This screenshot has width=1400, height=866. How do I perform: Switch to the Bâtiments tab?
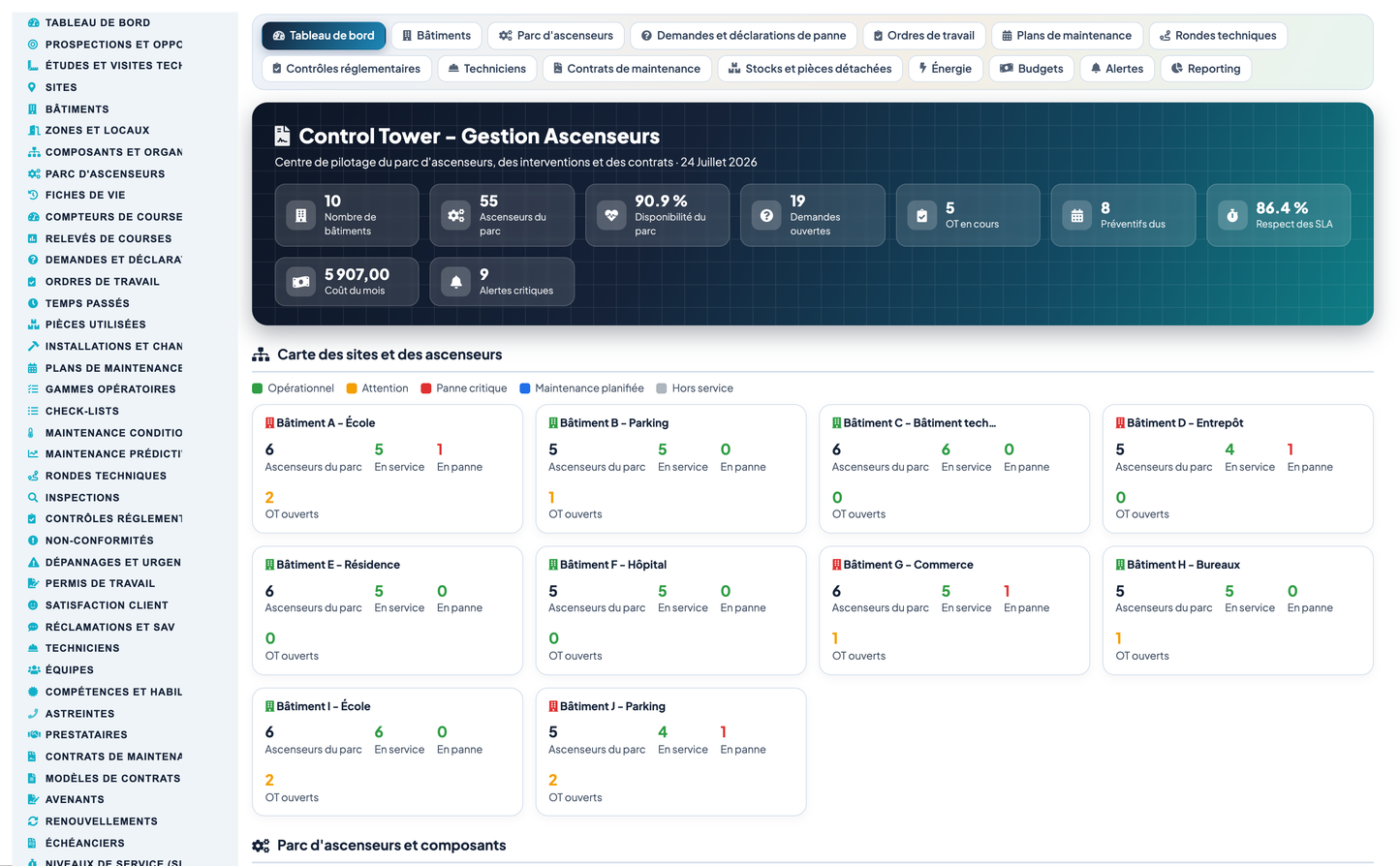tap(436, 36)
